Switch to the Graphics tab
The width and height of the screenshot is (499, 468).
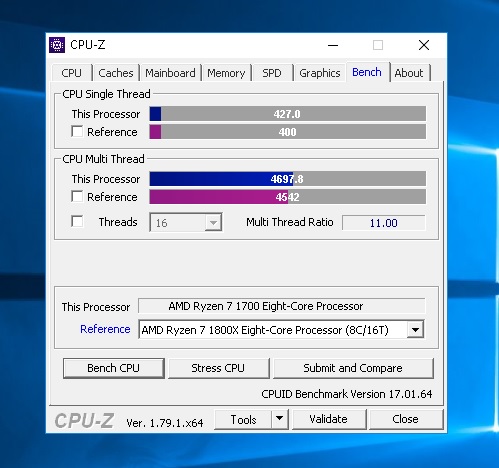[x=320, y=73]
